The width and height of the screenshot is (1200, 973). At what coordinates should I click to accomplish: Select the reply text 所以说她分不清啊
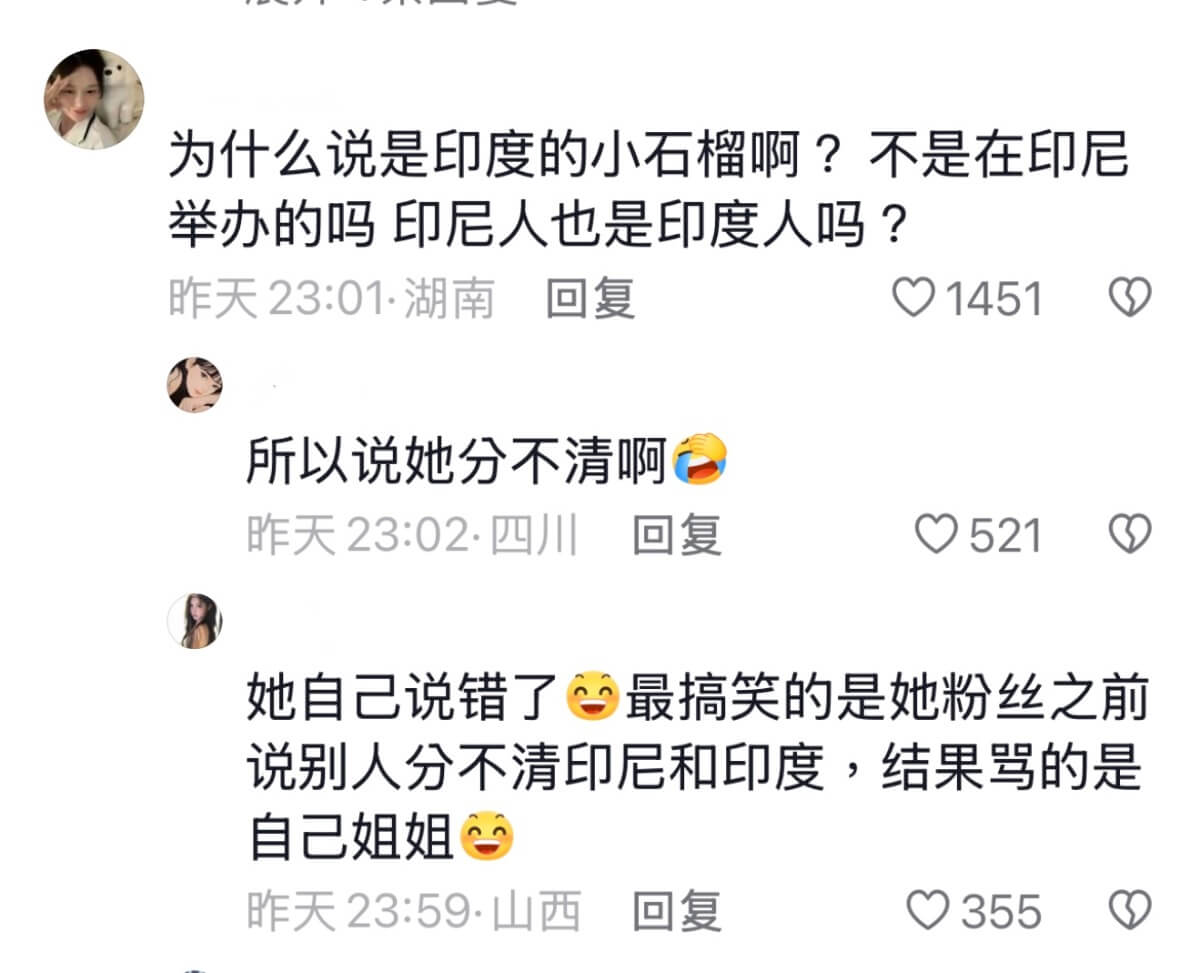(457, 461)
